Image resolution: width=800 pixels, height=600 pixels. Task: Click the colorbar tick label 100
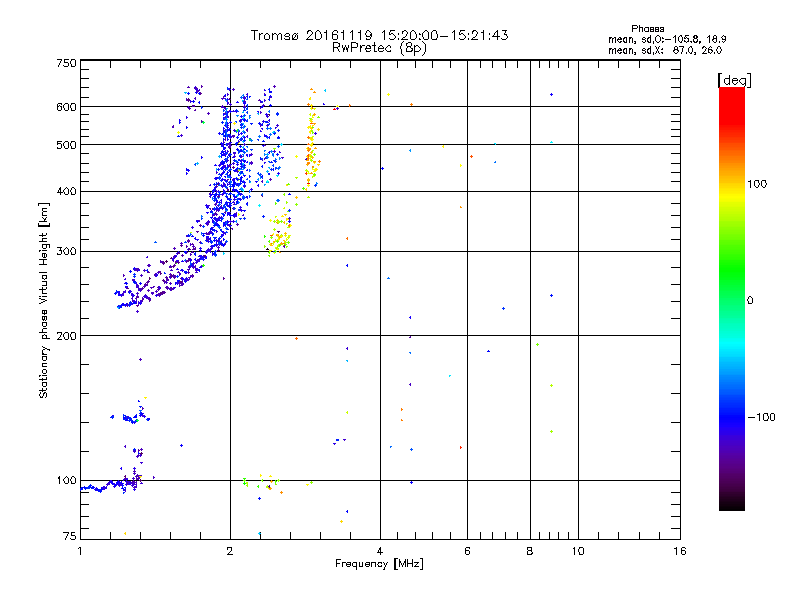tap(757, 184)
